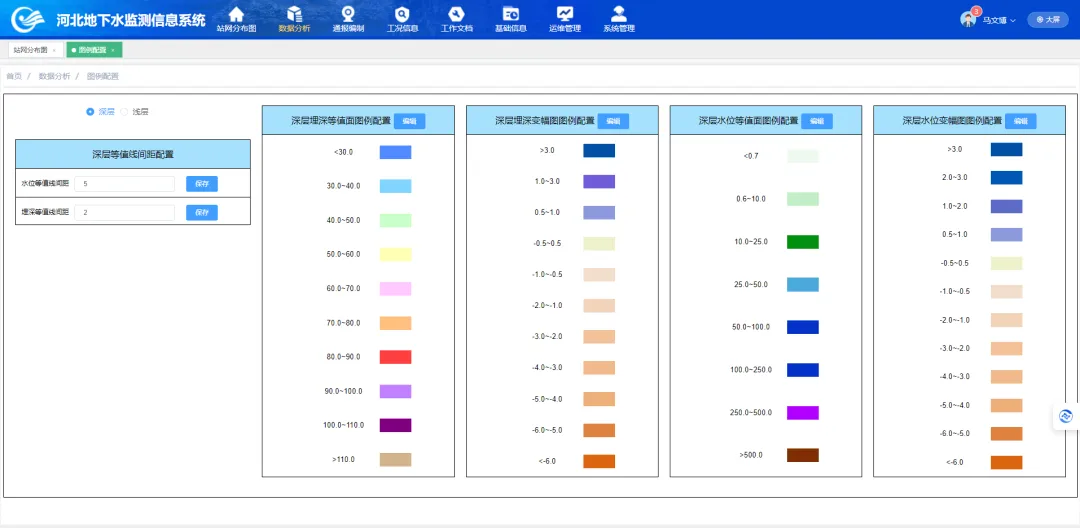Close the 图例配置 tab
The height and width of the screenshot is (528, 1080).
click(x=113, y=49)
